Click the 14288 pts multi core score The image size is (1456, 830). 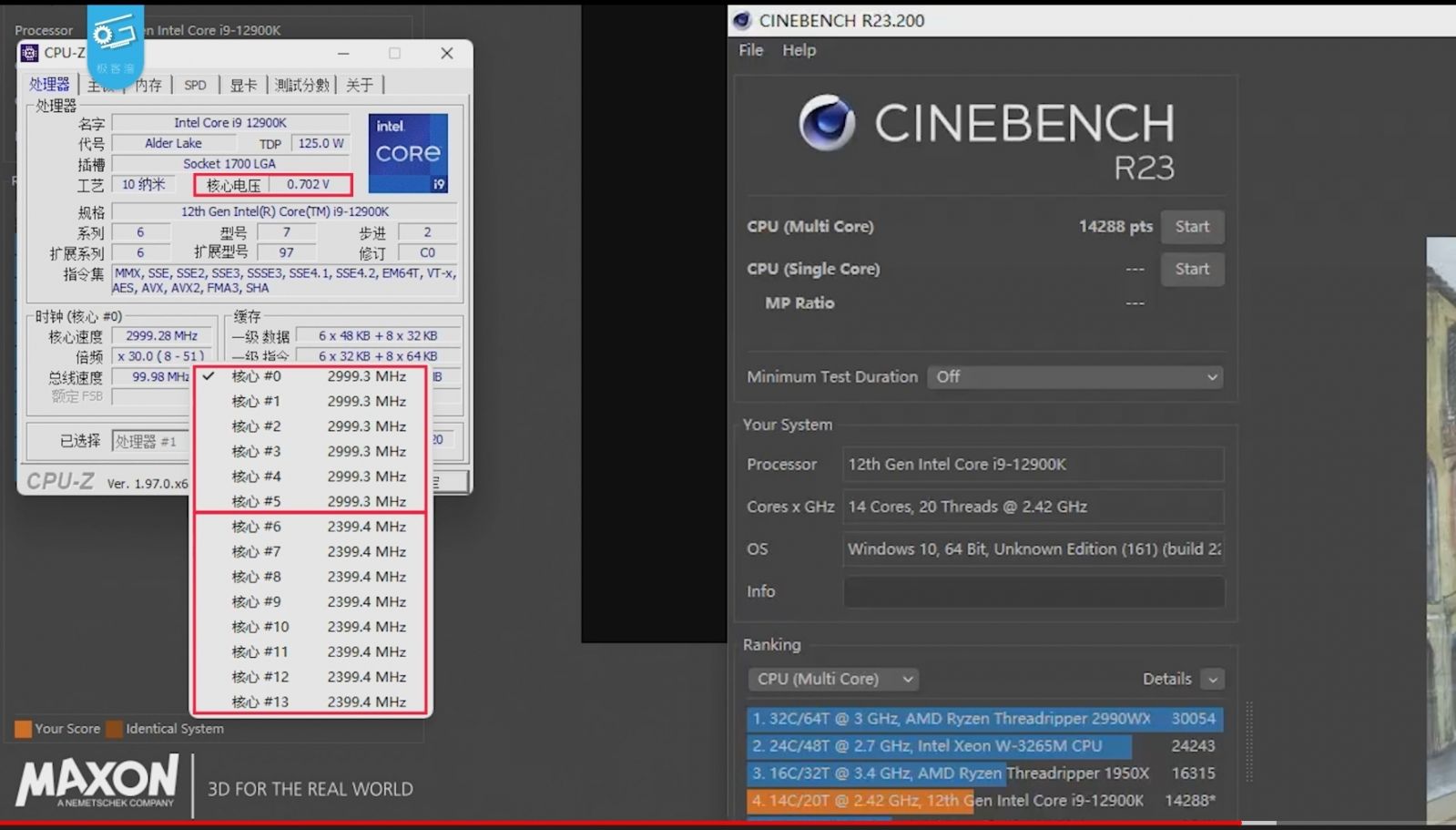pyautogui.click(x=1115, y=227)
